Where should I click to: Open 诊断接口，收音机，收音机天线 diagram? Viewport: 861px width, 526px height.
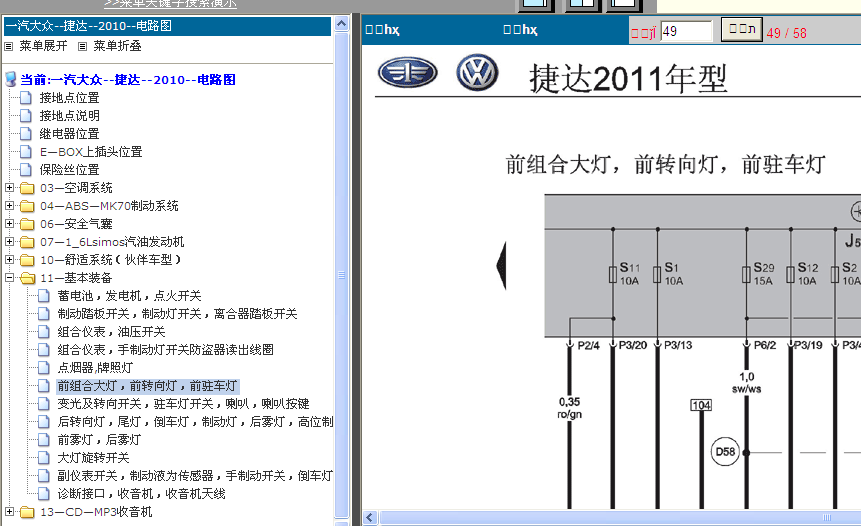pyautogui.click(x=142, y=494)
